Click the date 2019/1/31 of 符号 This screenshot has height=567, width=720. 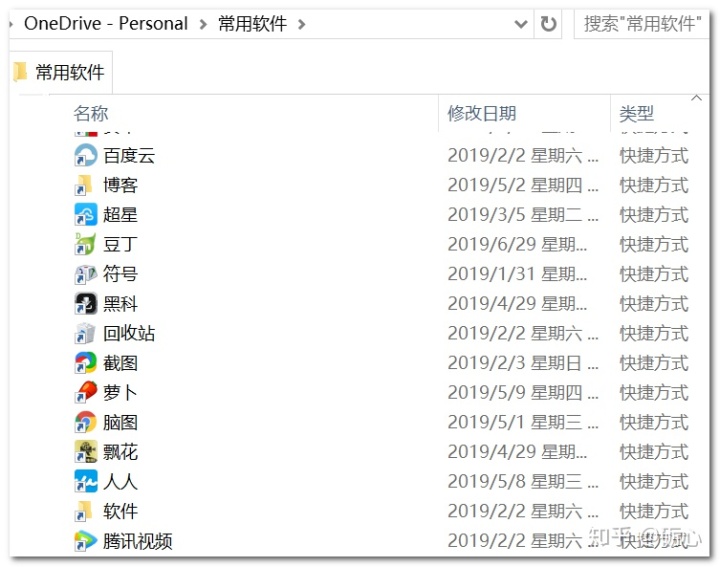pyautogui.click(x=518, y=274)
